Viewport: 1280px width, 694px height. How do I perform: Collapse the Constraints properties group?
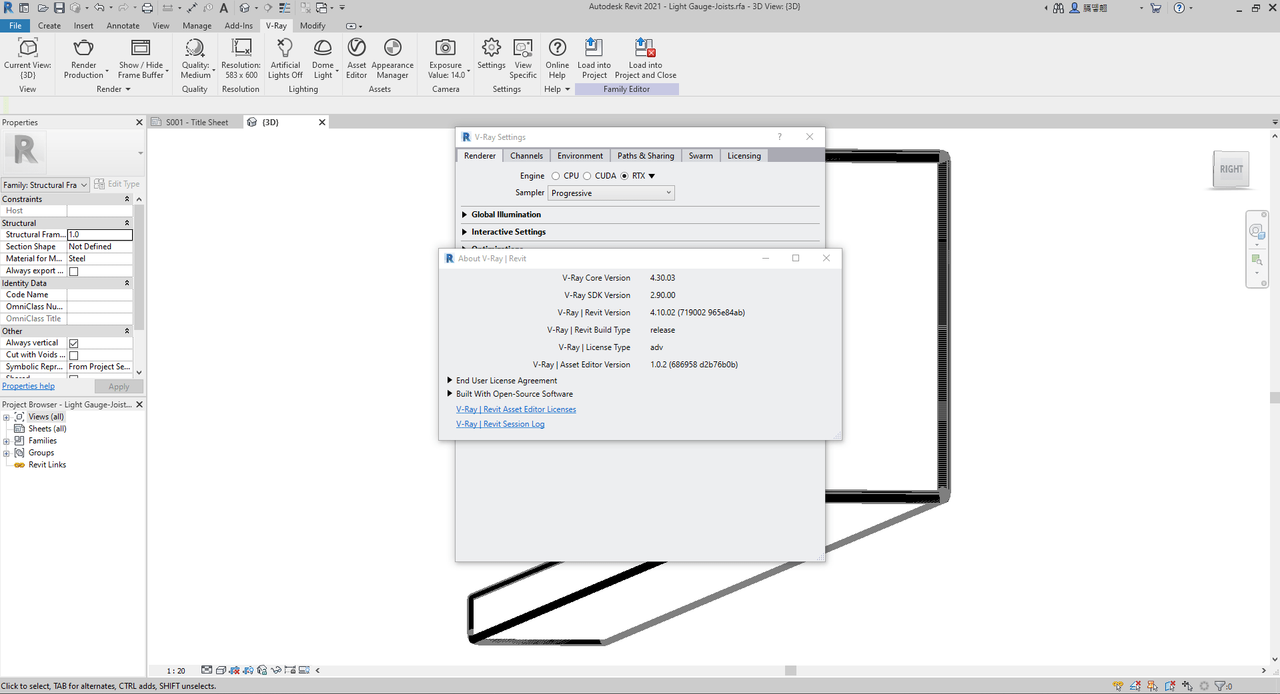127,199
